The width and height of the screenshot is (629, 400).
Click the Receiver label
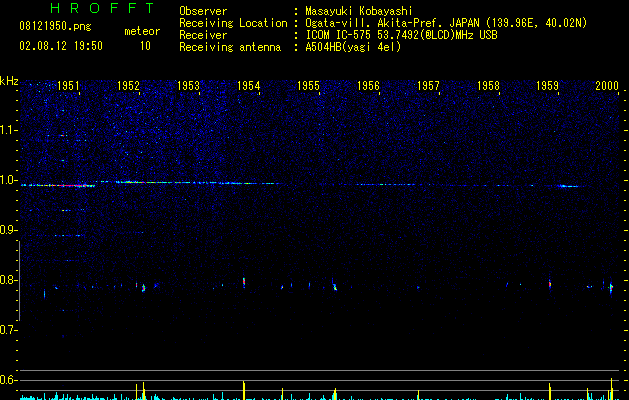(x=203, y=35)
